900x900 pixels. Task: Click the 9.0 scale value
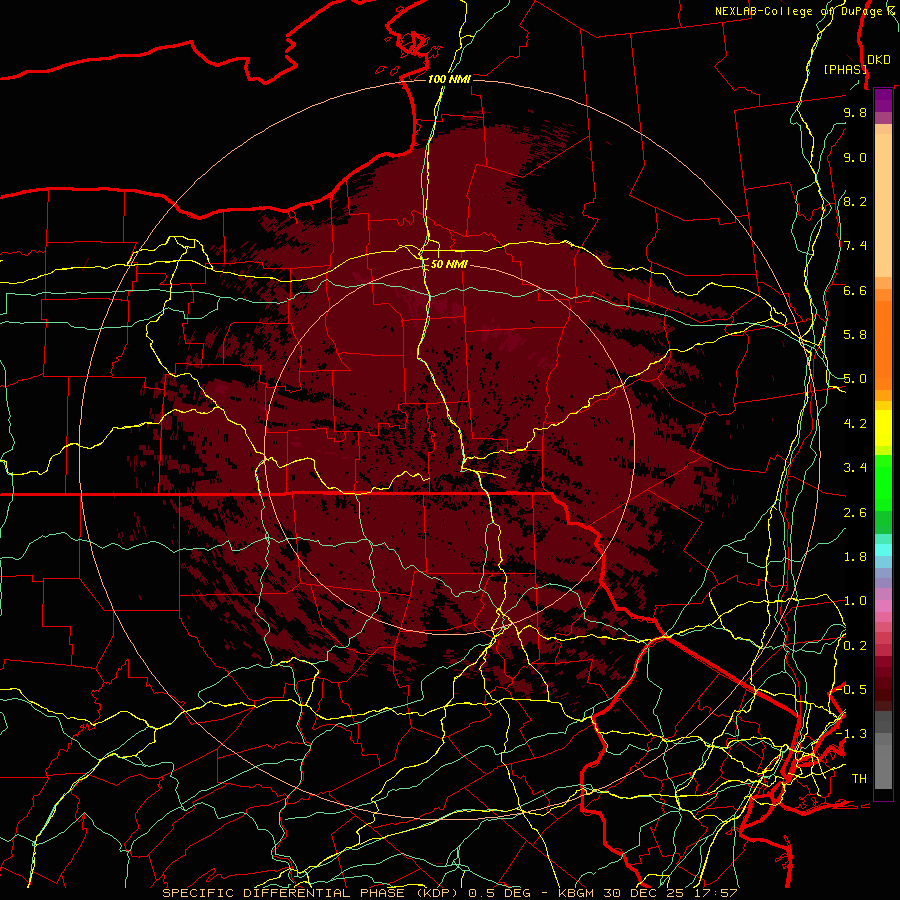[x=855, y=157]
